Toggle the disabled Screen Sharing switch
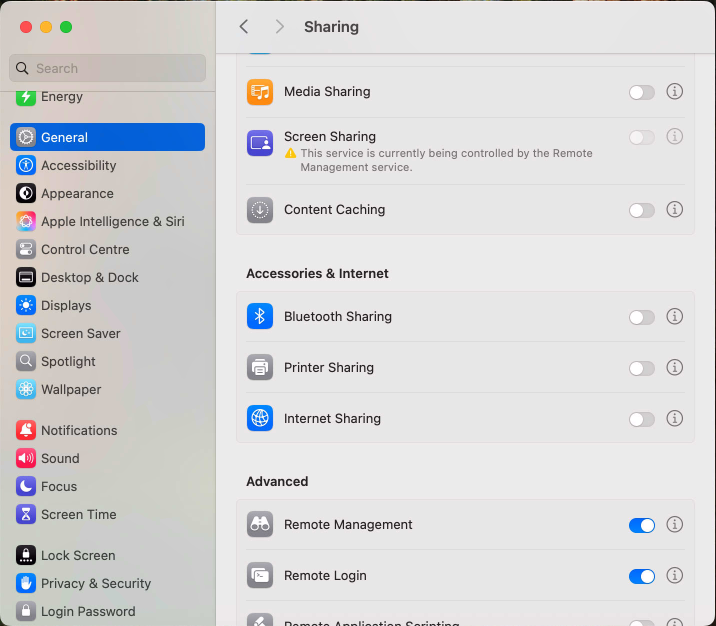The image size is (716, 626). (642, 137)
